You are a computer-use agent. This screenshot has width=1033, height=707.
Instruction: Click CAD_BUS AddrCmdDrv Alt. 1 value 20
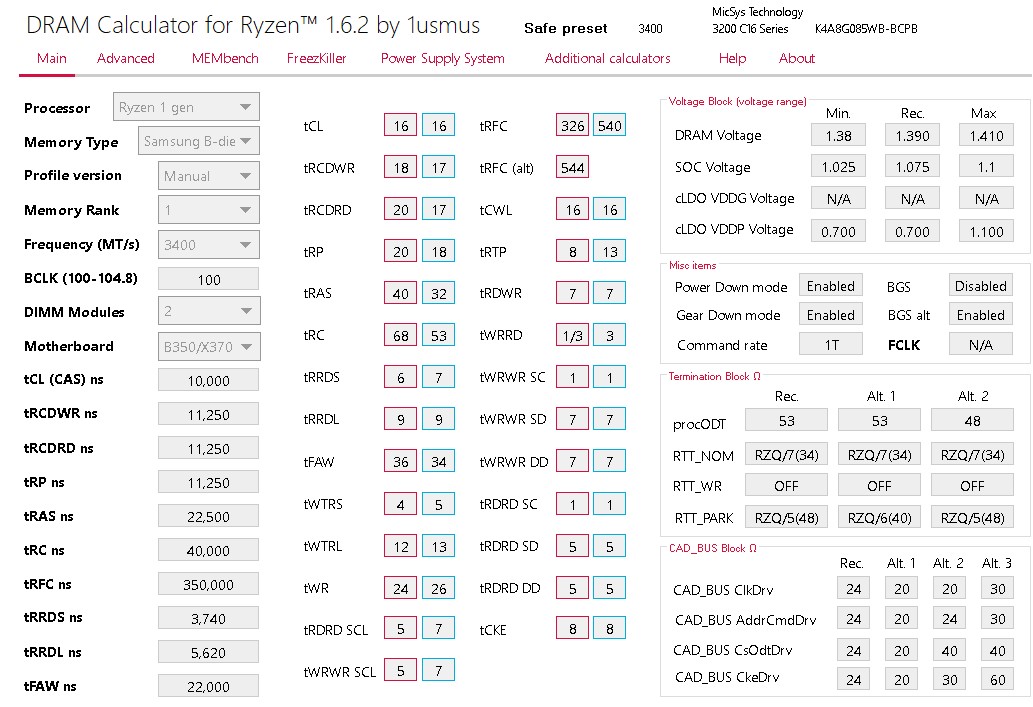[x=902, y=619]
